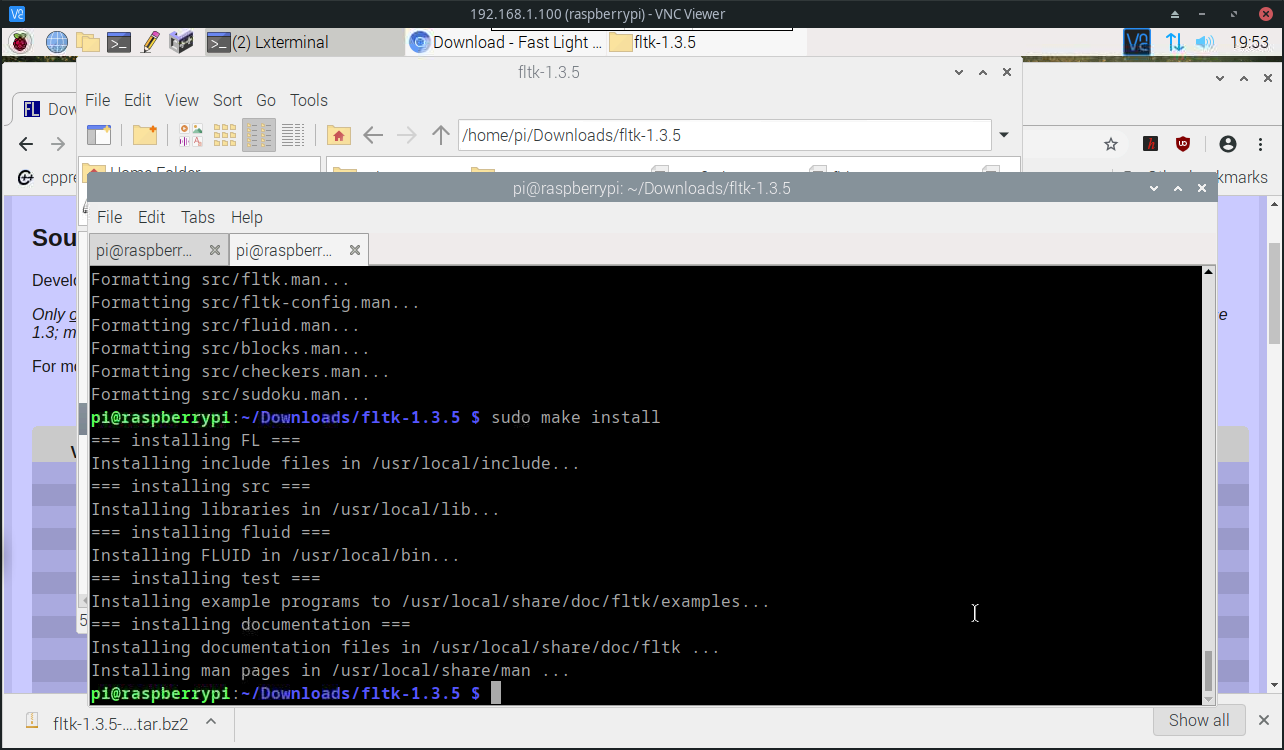Click '=== installing documentation ===' line
The width and height of the screenshot is (1284, 750).
pos(251,624)
